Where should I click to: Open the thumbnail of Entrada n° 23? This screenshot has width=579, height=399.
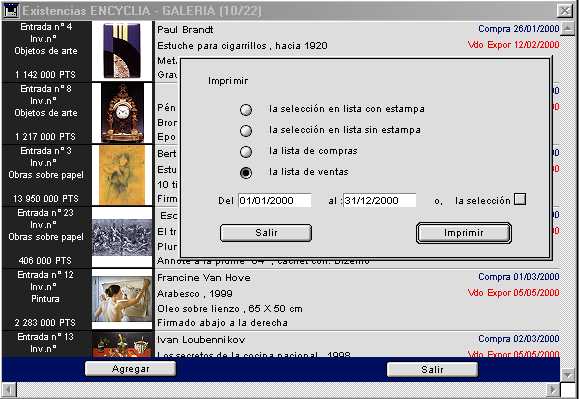(122, 237)
